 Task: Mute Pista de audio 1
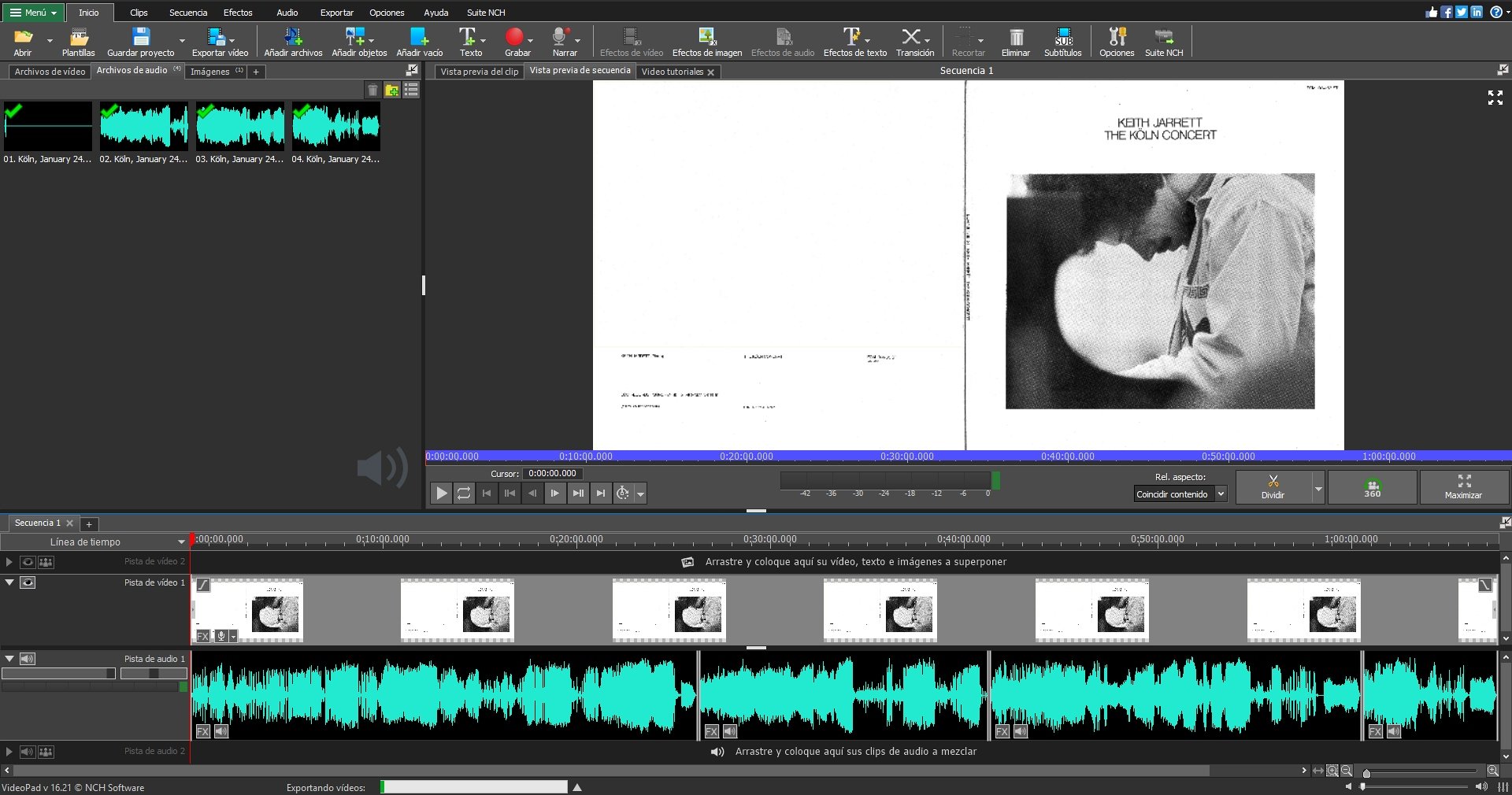pyautogui.click(x=28, y=659)
